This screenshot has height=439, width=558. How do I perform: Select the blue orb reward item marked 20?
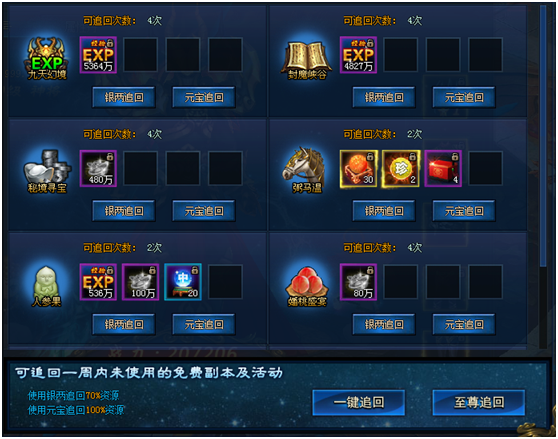click(x=183, y=282)
